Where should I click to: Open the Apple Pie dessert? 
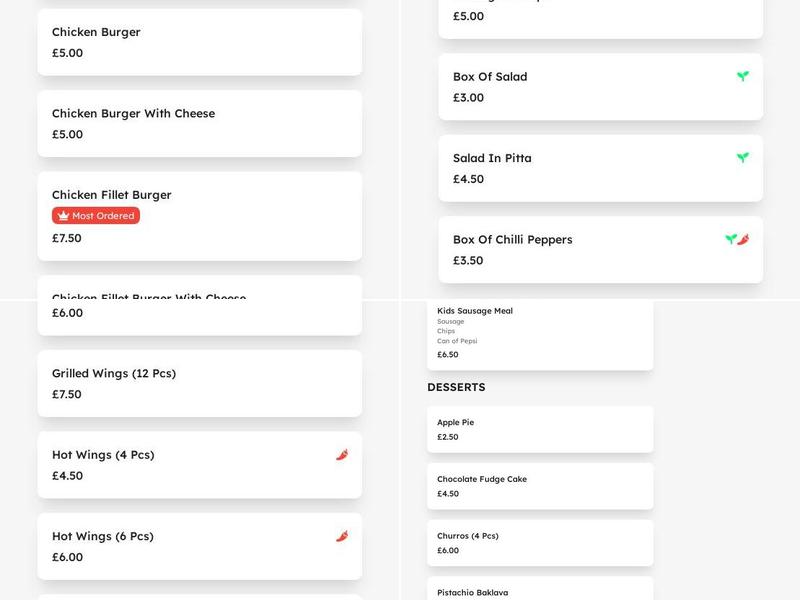pyautogui.click(x=539, y=428)
